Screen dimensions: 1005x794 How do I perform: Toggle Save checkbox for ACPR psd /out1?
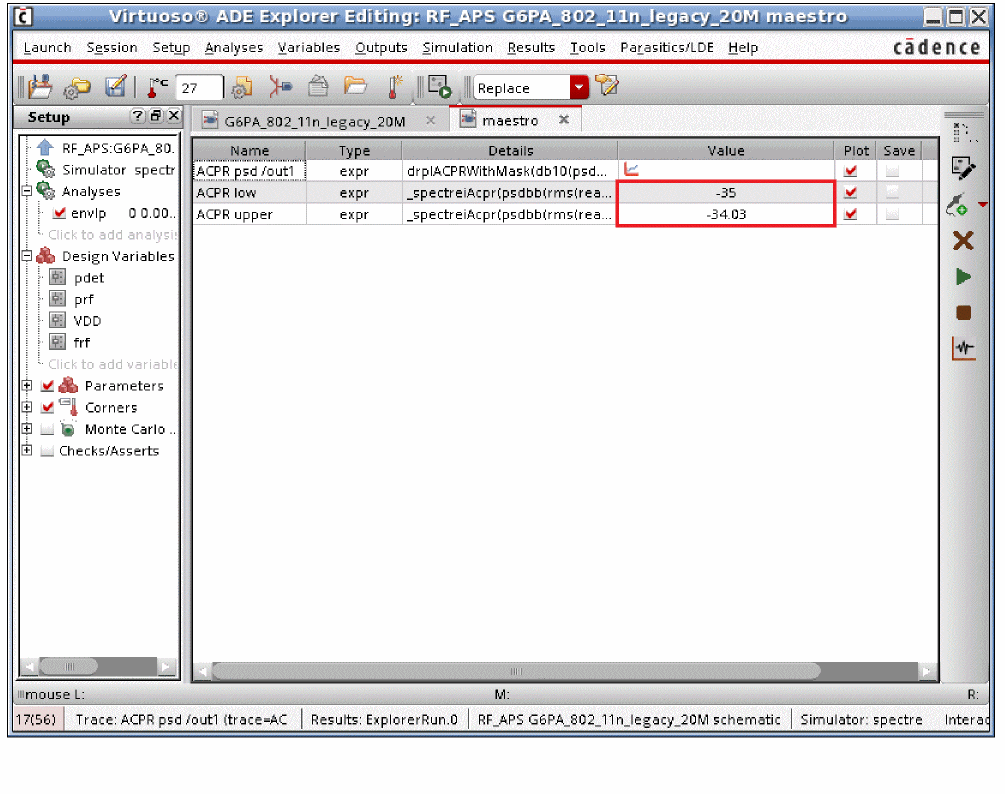pos(892,171)
